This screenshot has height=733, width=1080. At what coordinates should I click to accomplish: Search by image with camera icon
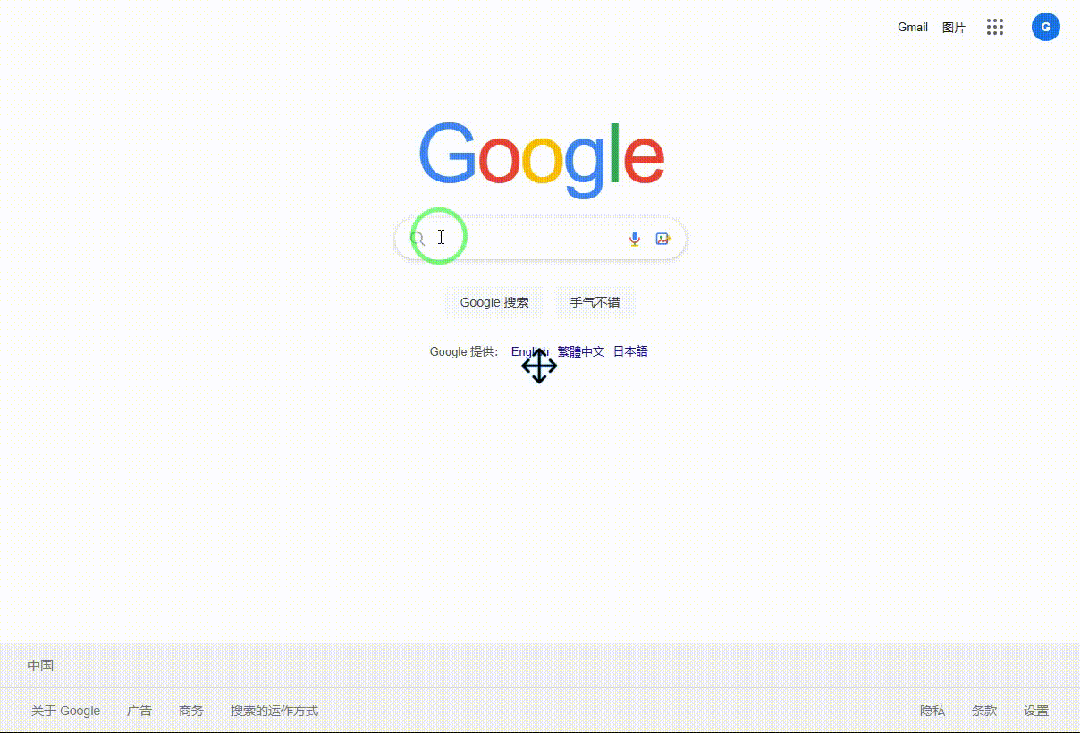(663, 238)
